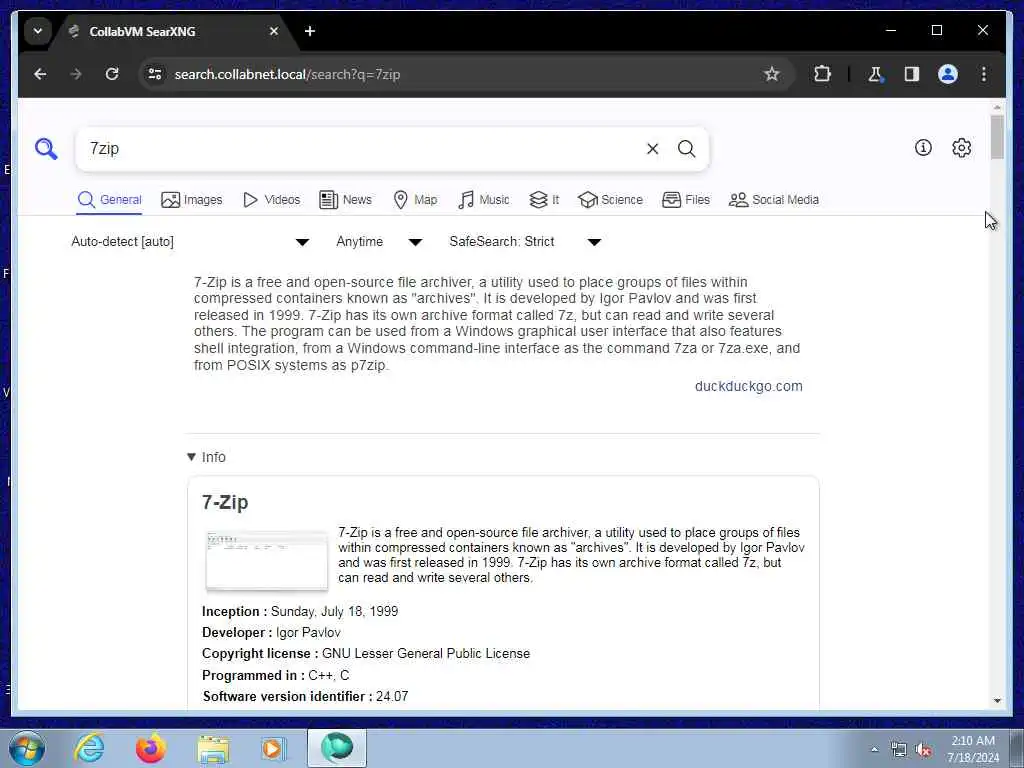The width and height of the screenshot is (1024, 768).
Task: Launch Firefox from taskbar
Action: pos(150,748)
